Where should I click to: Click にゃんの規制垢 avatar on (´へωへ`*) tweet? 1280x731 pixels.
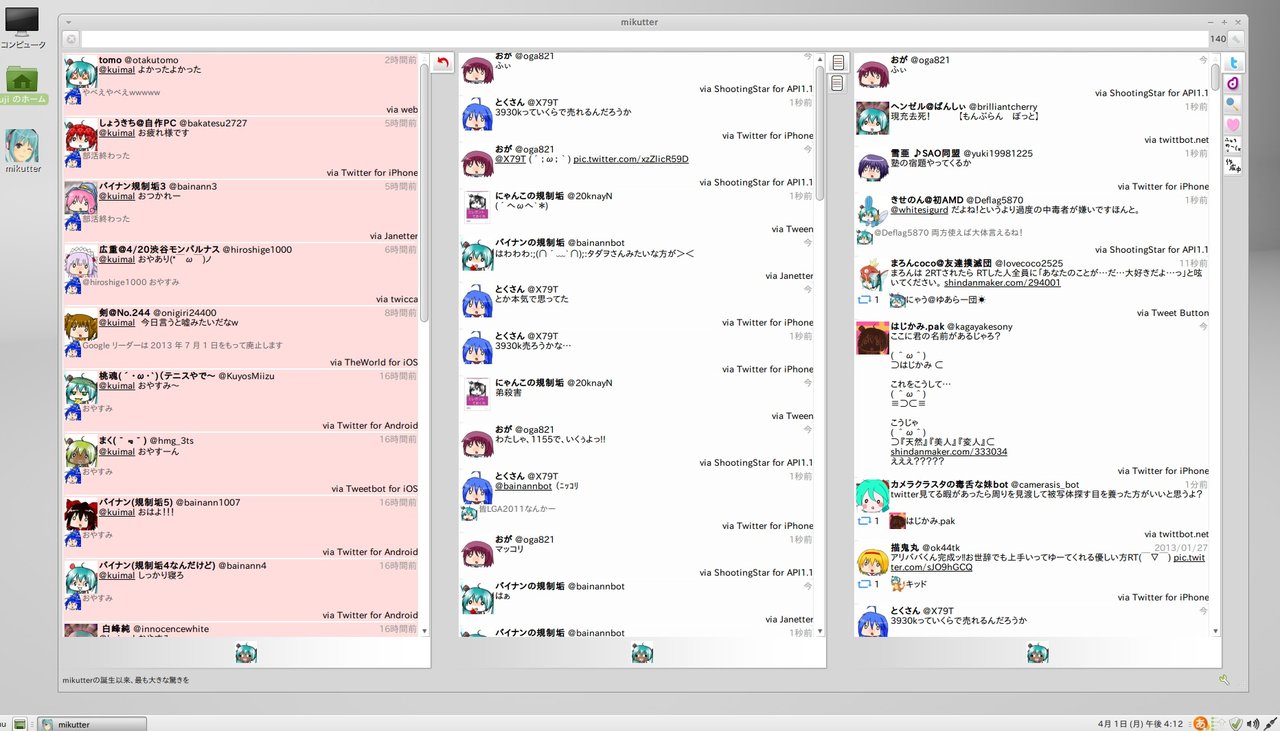click(477, 207)
